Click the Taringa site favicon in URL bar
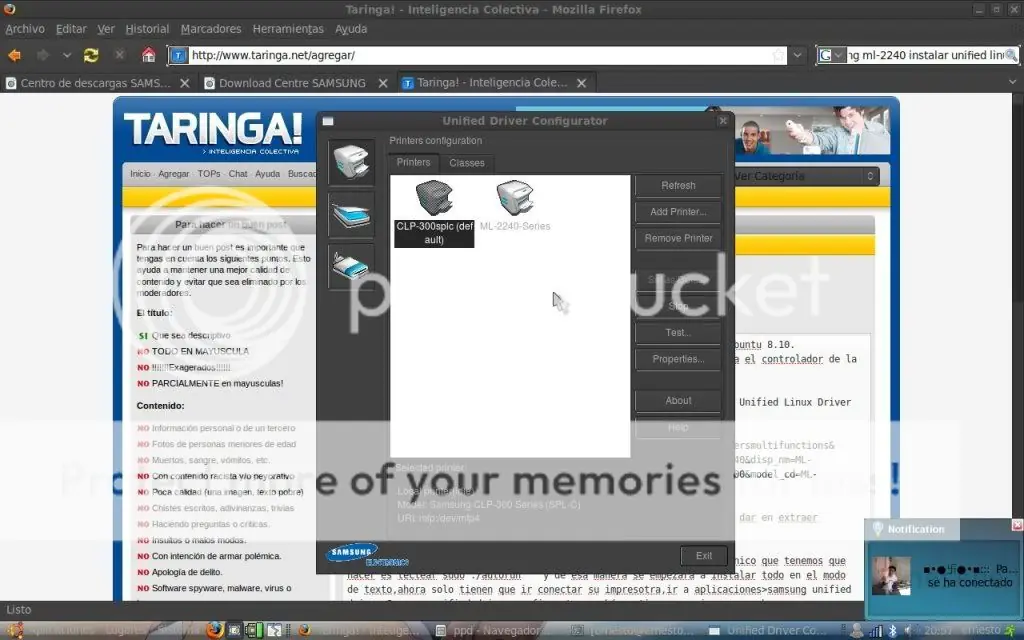1024x640 pixels. 178,56
